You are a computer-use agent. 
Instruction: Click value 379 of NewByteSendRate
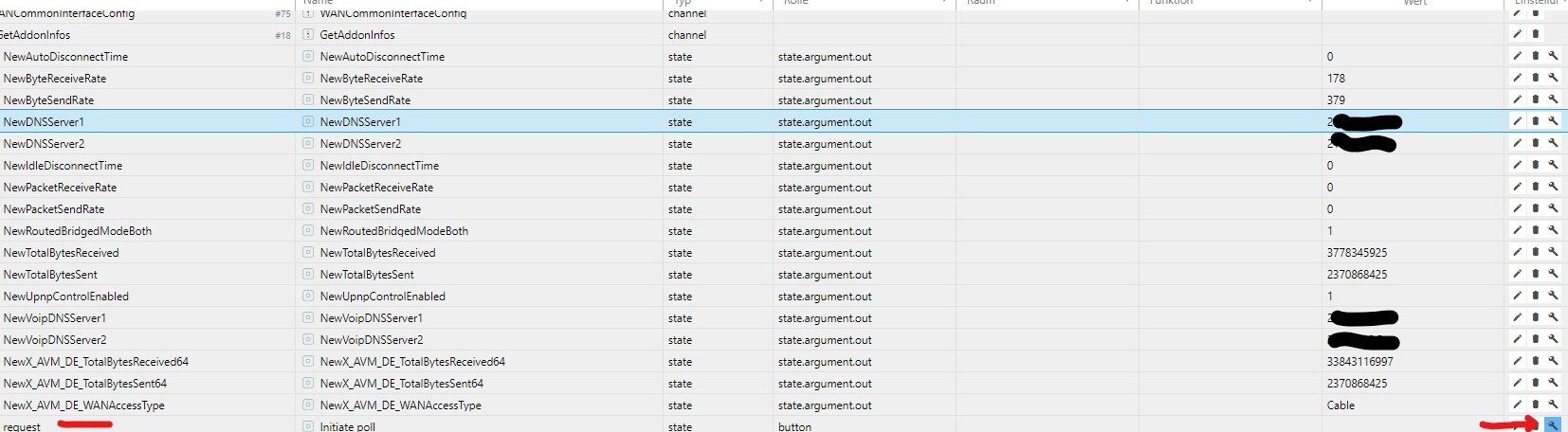click(x=1336, y=100)
